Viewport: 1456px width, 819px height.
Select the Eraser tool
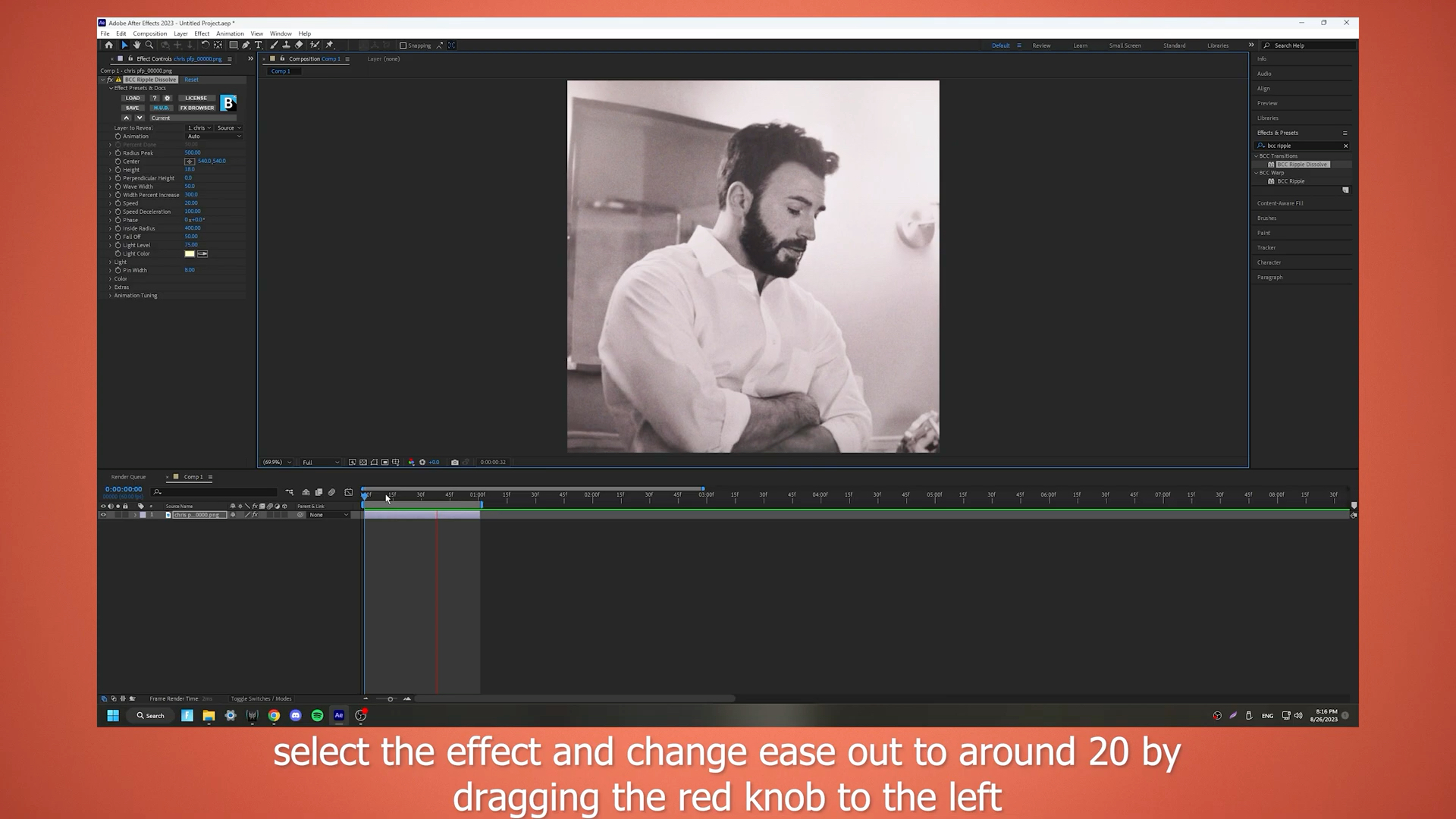click(x=299, y=45)
